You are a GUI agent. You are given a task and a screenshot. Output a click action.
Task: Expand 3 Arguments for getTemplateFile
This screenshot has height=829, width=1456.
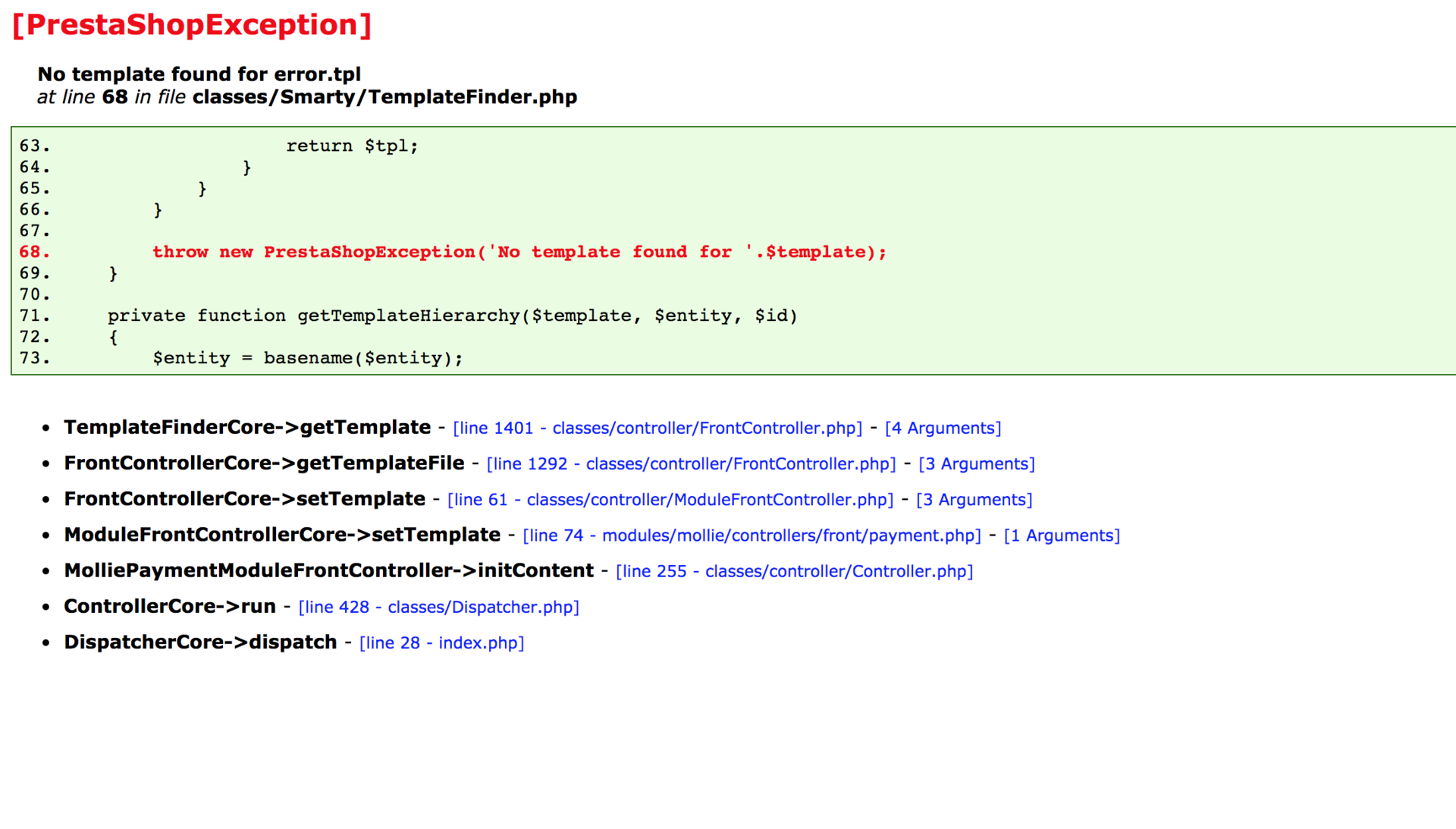(x=976, y=463)
